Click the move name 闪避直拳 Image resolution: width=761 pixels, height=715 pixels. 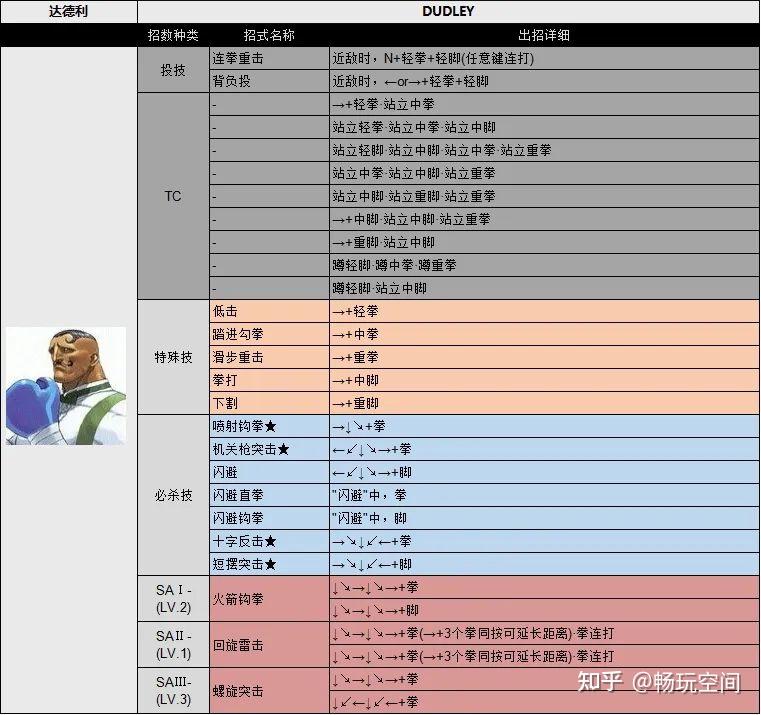click(238, 495)
